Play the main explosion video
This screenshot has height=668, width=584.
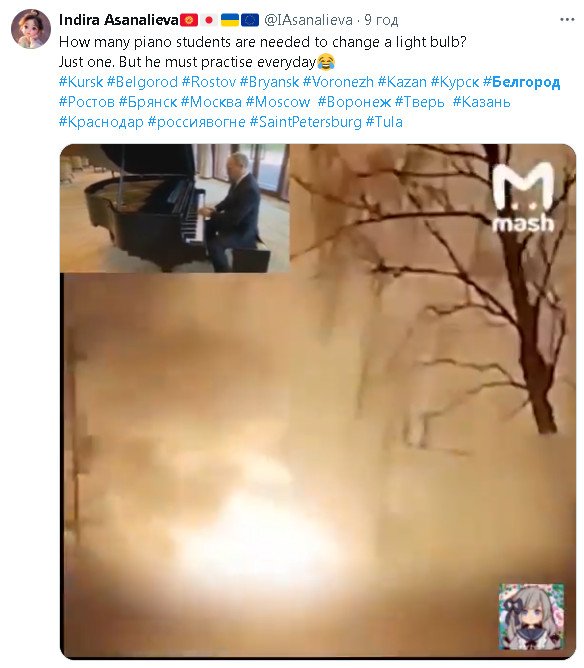pos(318,401)
